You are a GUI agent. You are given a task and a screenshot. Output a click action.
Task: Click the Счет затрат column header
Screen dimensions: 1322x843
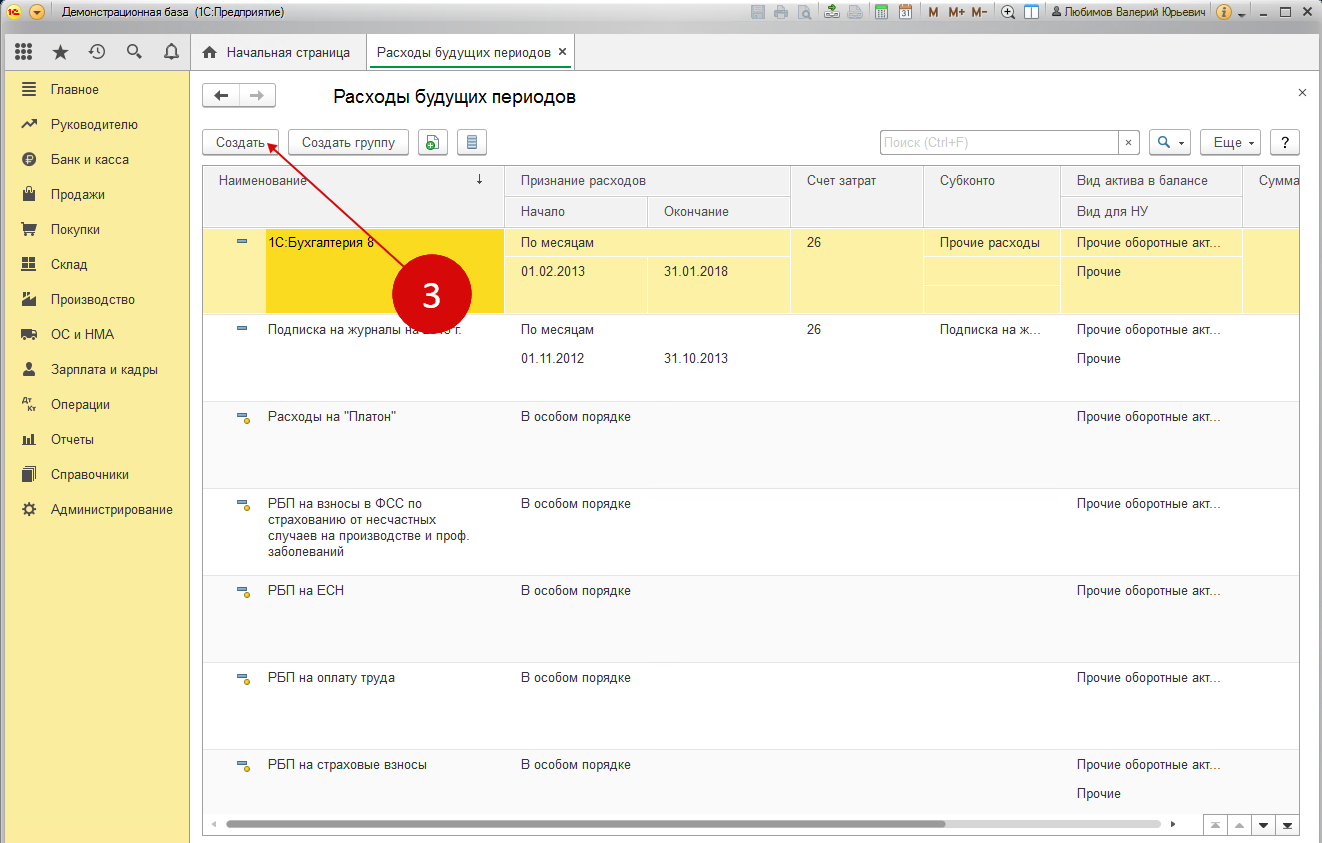(857, 196)
